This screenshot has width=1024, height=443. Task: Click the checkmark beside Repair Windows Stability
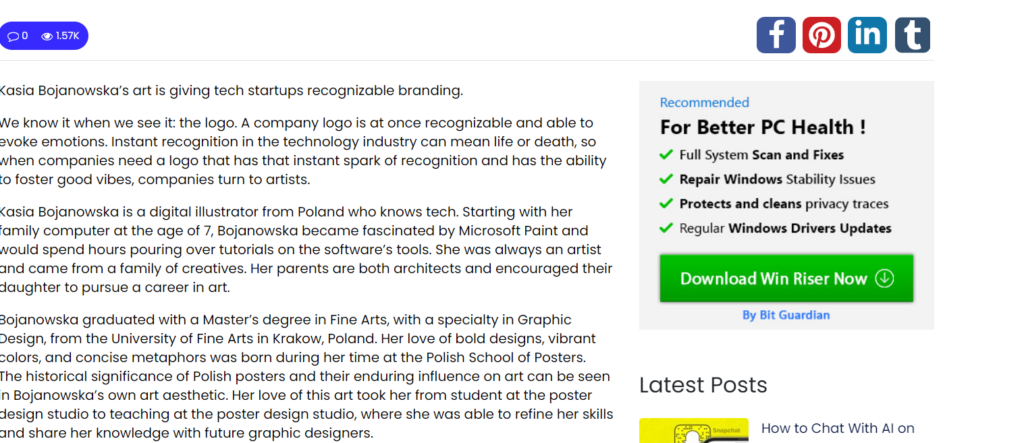666,179
